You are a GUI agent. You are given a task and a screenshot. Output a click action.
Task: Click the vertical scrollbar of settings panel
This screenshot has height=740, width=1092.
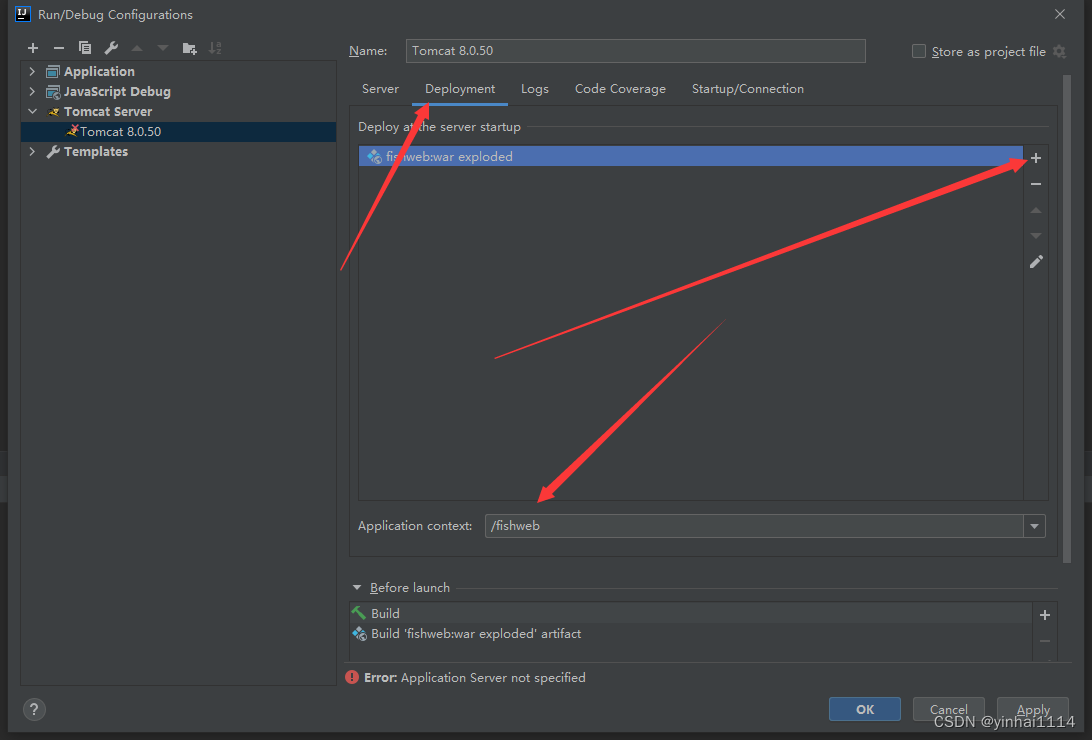[x=1067, y=318]
